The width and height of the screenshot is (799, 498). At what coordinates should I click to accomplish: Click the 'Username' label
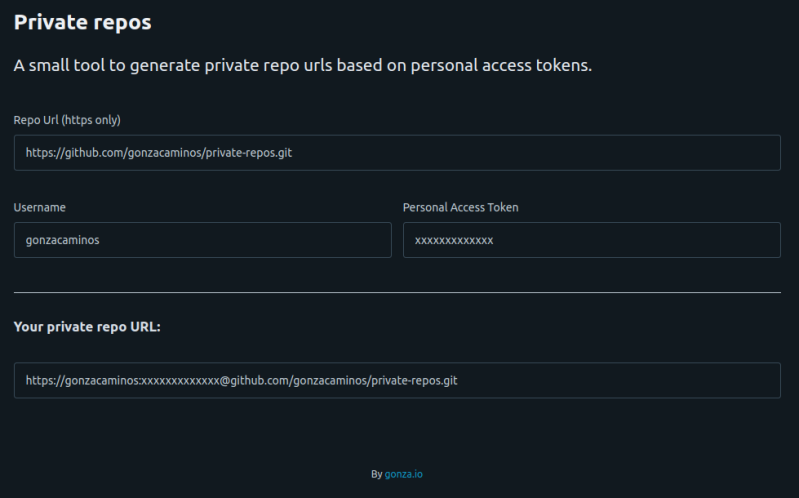click(39, 207)
